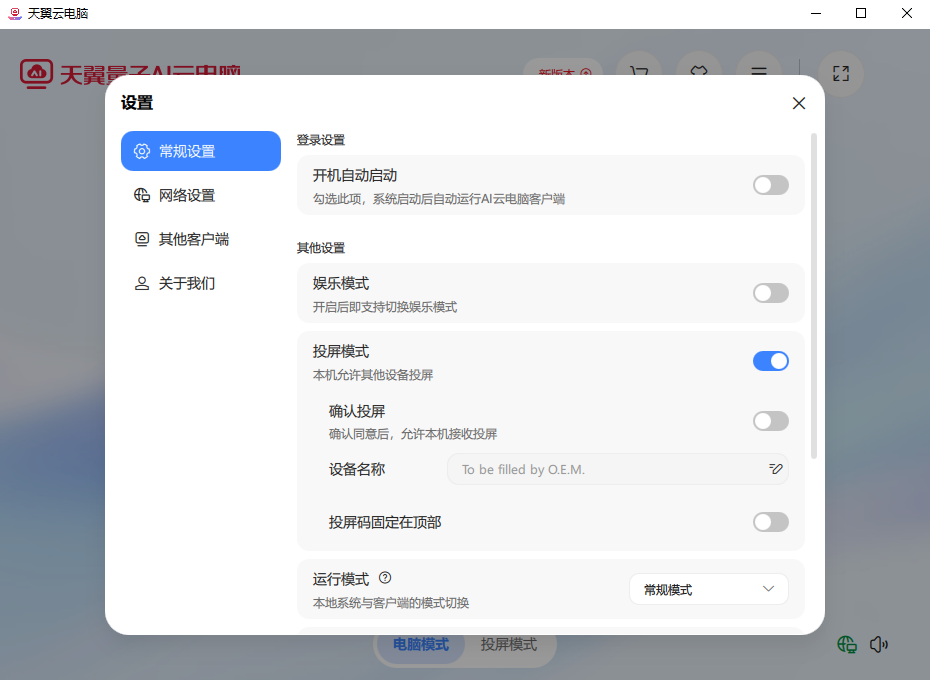Open the 运行模式 常规模式 dropdown

[x=708, y=589]
